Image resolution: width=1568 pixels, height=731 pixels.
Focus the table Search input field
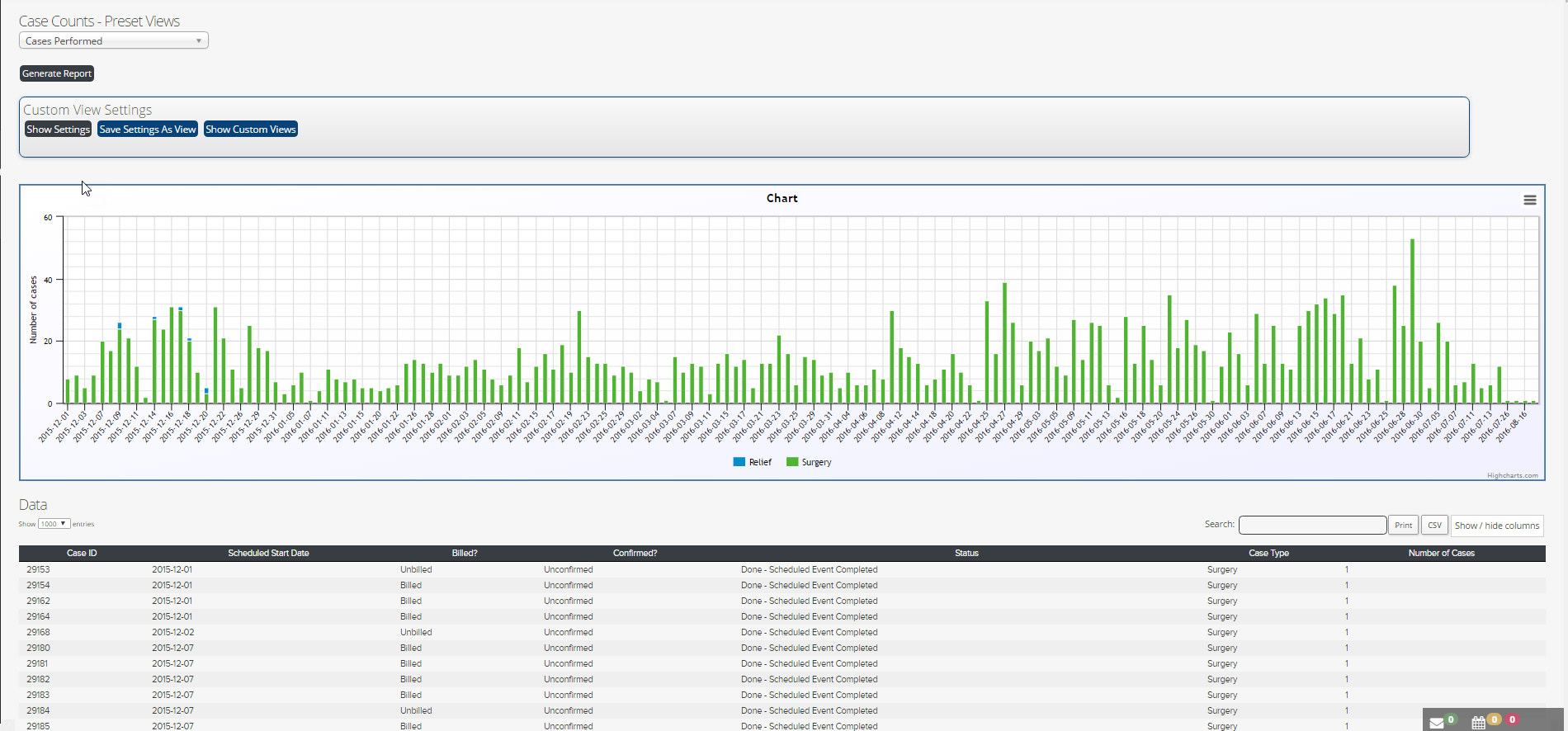tap(1312, 525)
